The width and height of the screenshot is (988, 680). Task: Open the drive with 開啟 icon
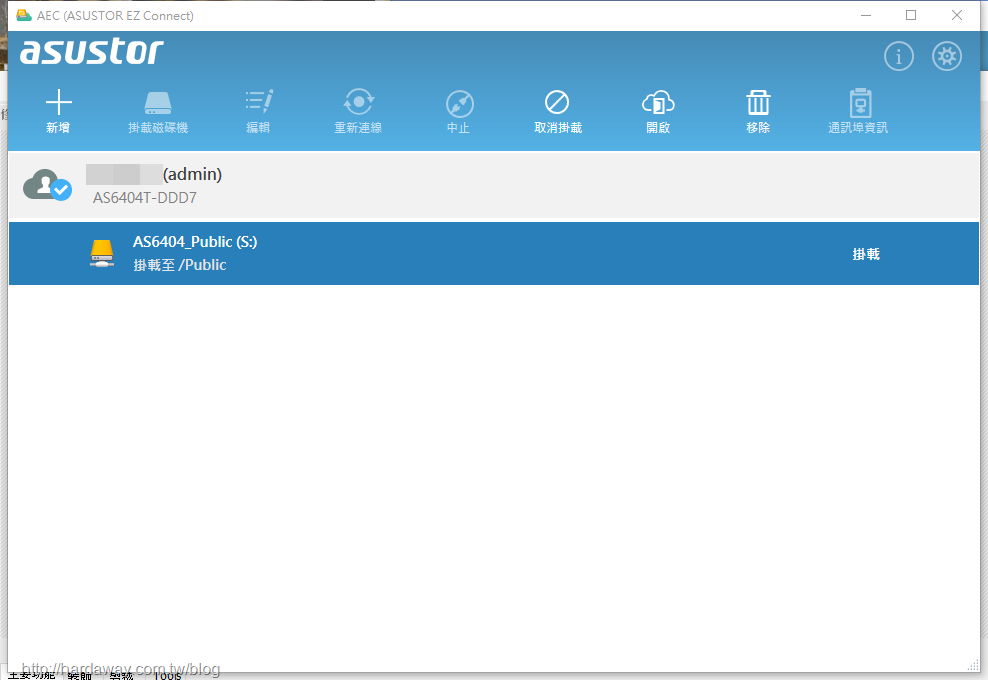click(658, 103)
